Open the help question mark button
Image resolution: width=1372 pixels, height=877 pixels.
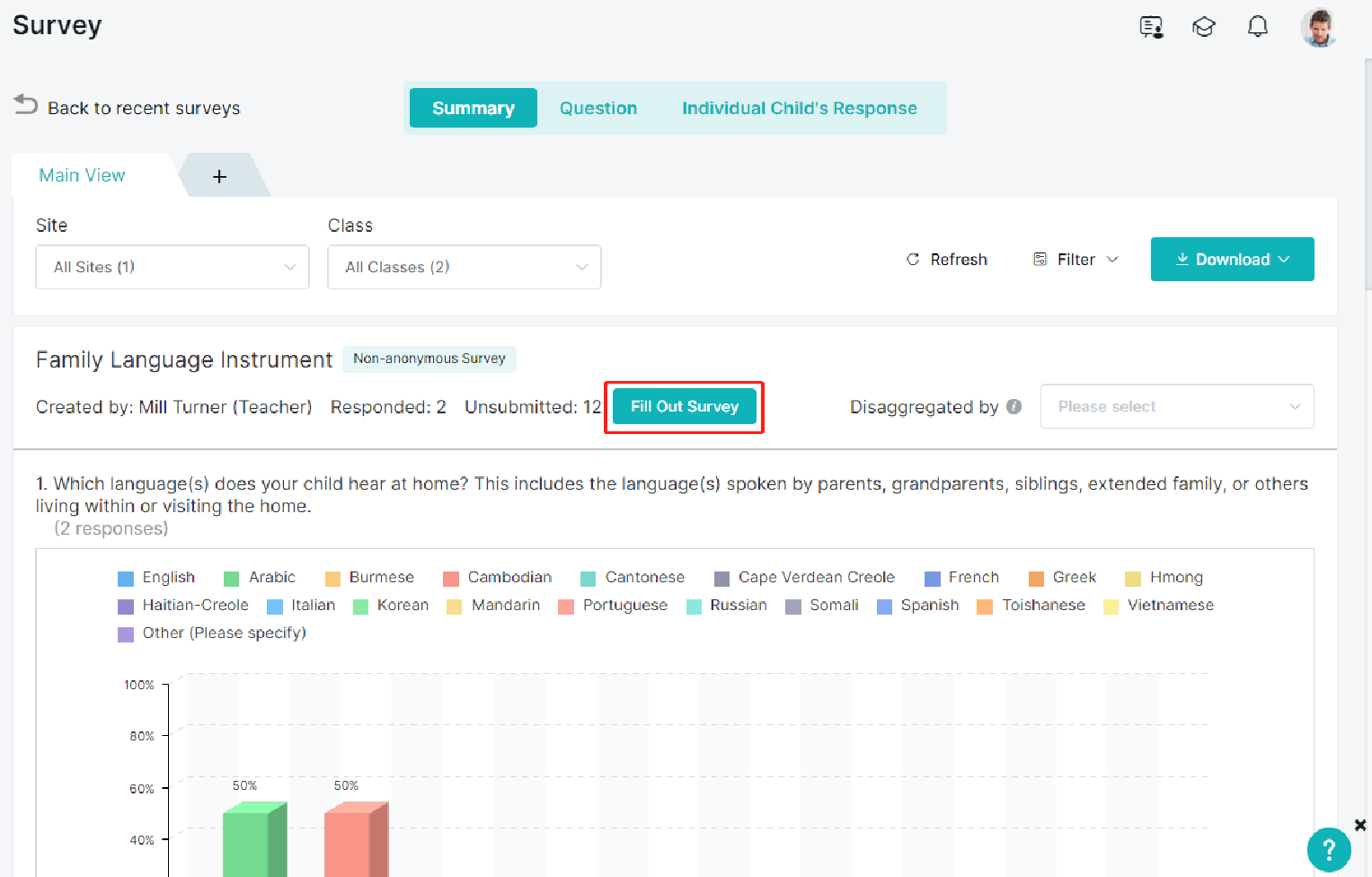point(1329,850)
